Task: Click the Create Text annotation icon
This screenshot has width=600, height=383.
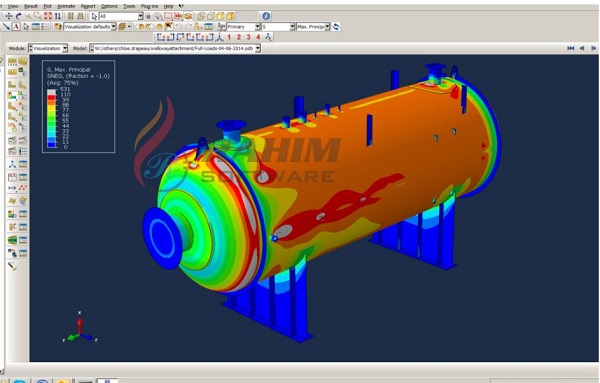Action: [x=16, y=27]
